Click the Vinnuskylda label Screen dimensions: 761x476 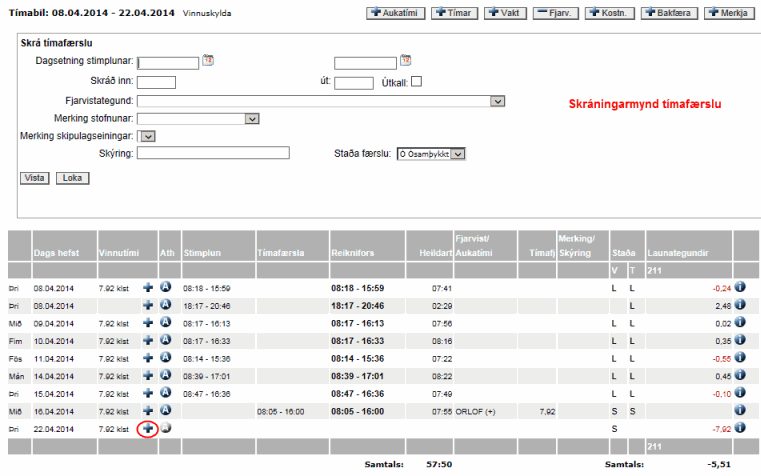(x=207, y=14)
